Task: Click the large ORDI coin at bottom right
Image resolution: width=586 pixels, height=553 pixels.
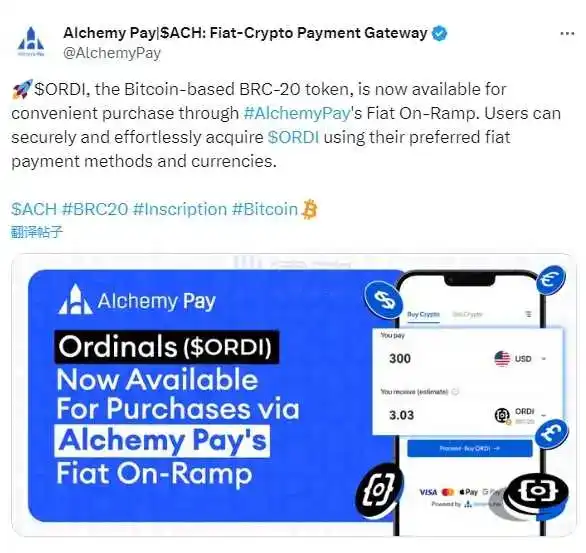Action: tap(537, 491)
